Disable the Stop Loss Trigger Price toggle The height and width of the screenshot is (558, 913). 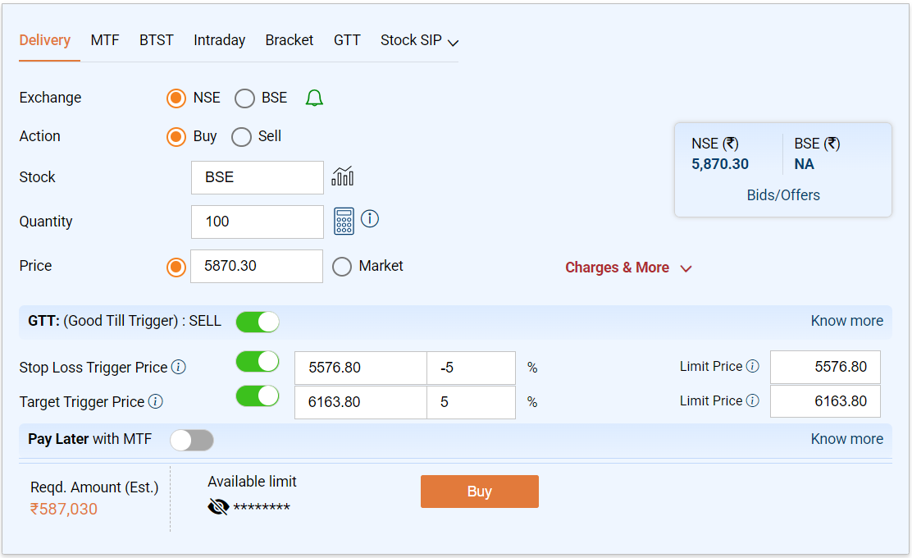257,362
